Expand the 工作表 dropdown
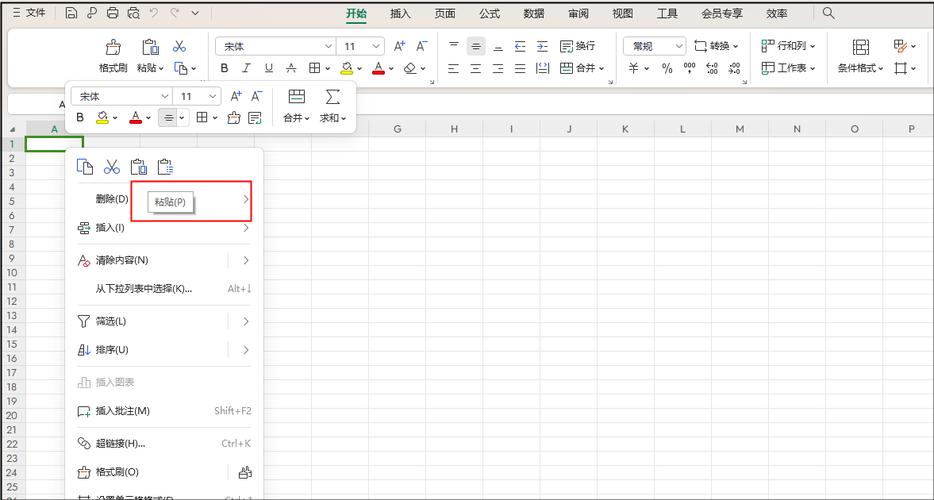Screen dimensions: 934x500 (x=788, y=69)
